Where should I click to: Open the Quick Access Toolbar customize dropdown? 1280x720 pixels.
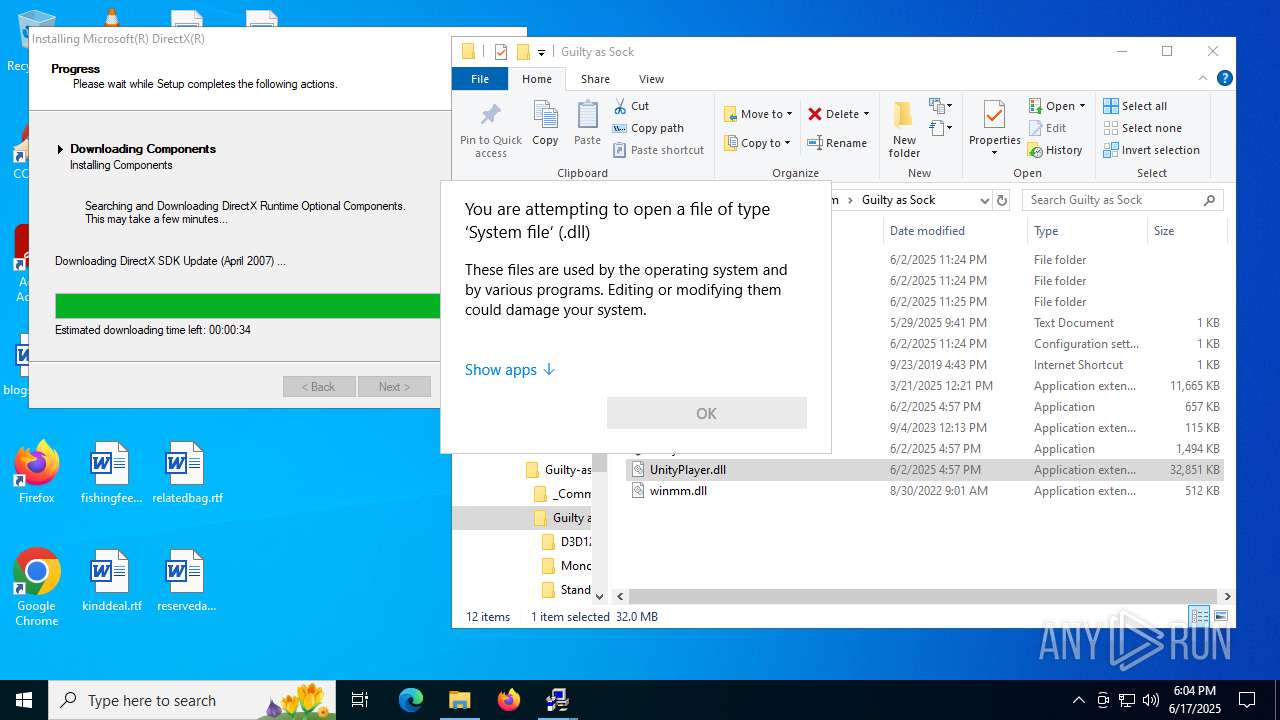(541, 52)
